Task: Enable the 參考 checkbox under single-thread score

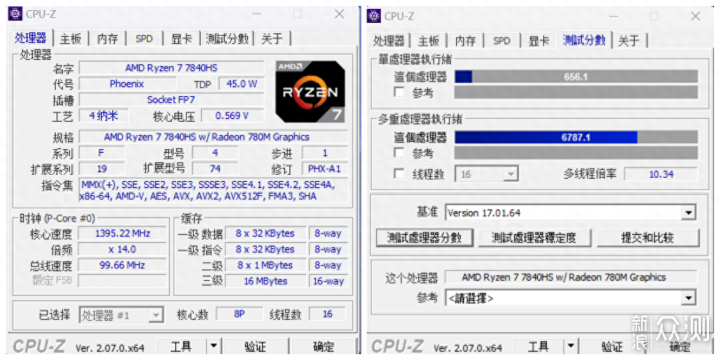Action: coord(399,92)
